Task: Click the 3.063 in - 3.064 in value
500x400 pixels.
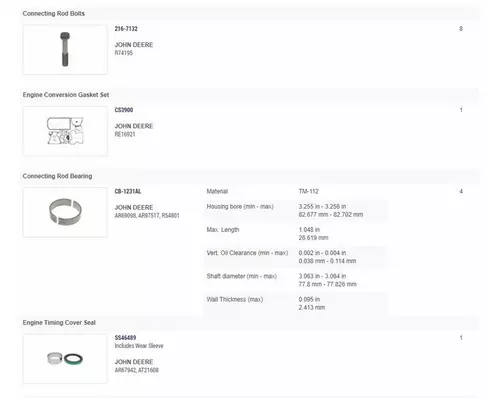Action: [322, 276]
